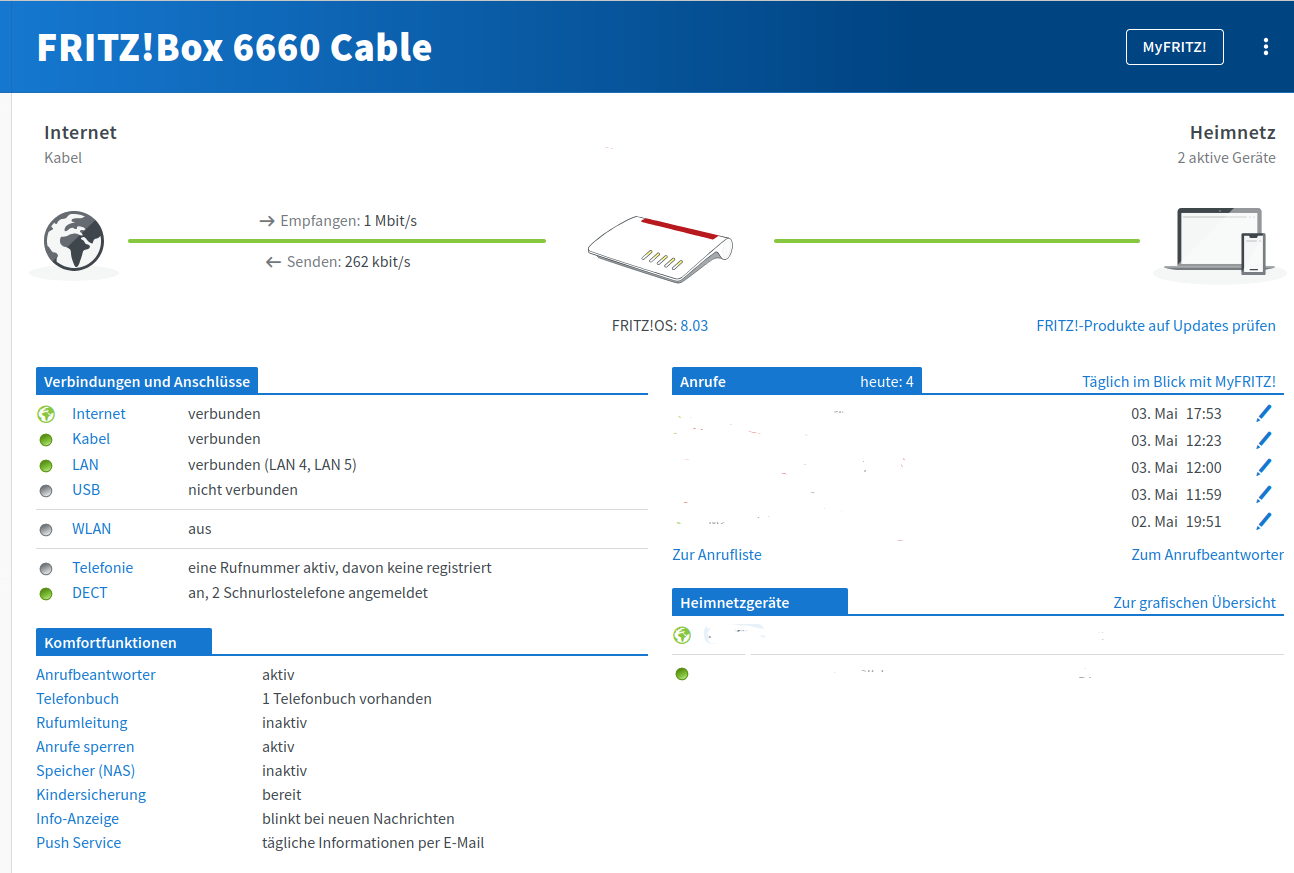Check FRITZ! products for updates

pos(1155,326)
